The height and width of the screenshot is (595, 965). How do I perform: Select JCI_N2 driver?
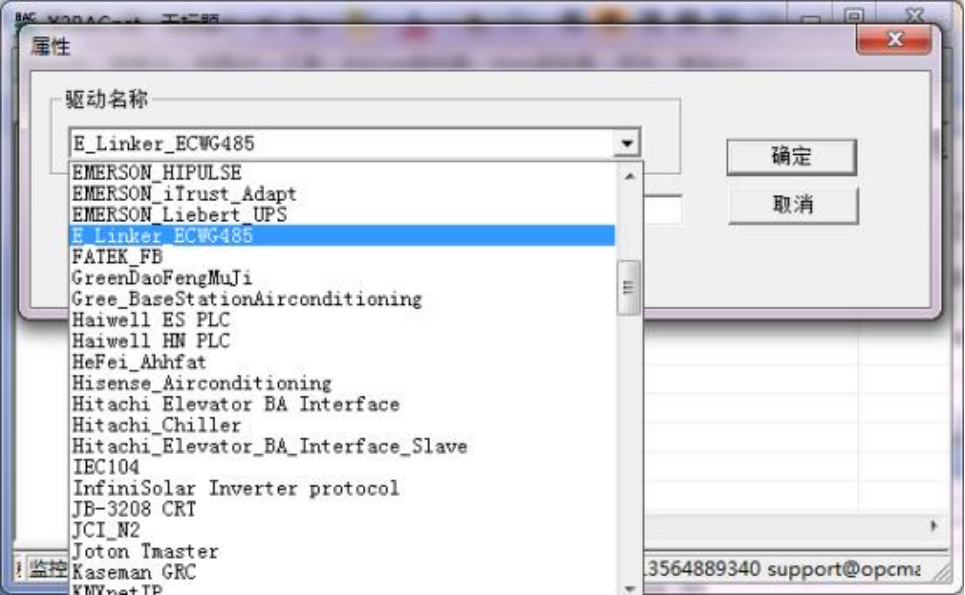[x=343, y=530]
